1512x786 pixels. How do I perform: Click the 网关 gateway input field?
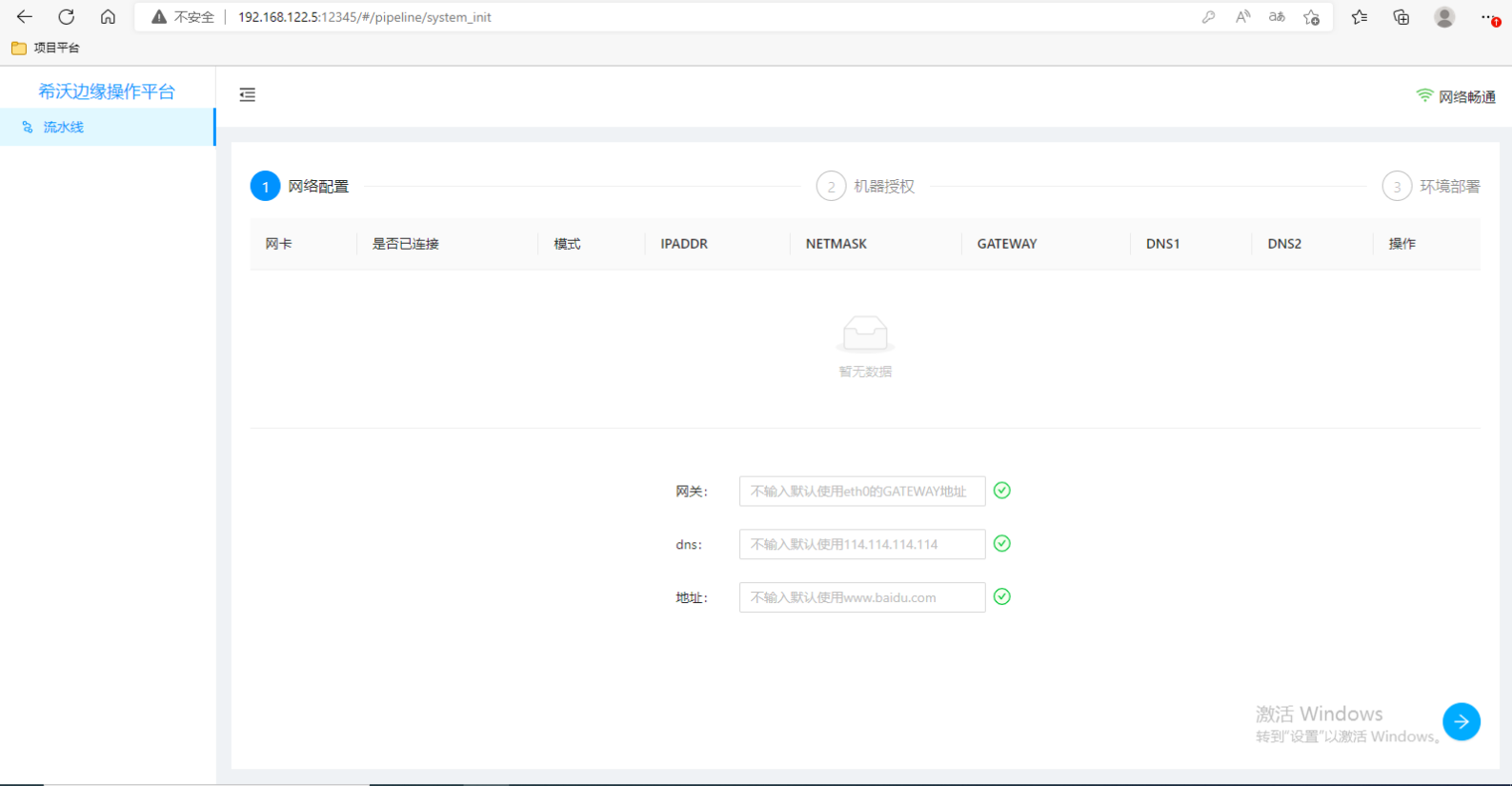click(x=861, y=492)
